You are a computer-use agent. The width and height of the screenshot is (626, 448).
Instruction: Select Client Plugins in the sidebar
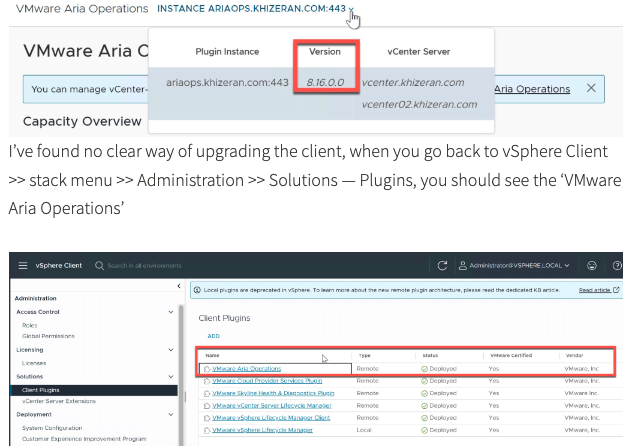(x=94, y=390)
